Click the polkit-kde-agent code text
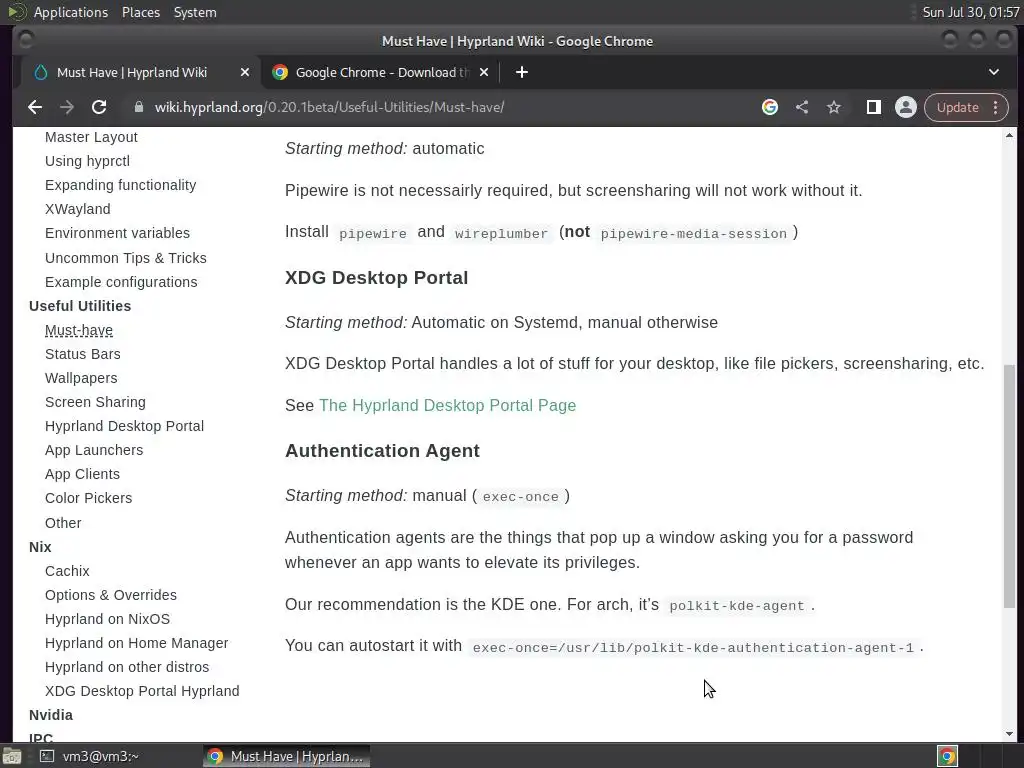Image resolution: width=1024 pixels, height=768 pixels. click(737, 606)
